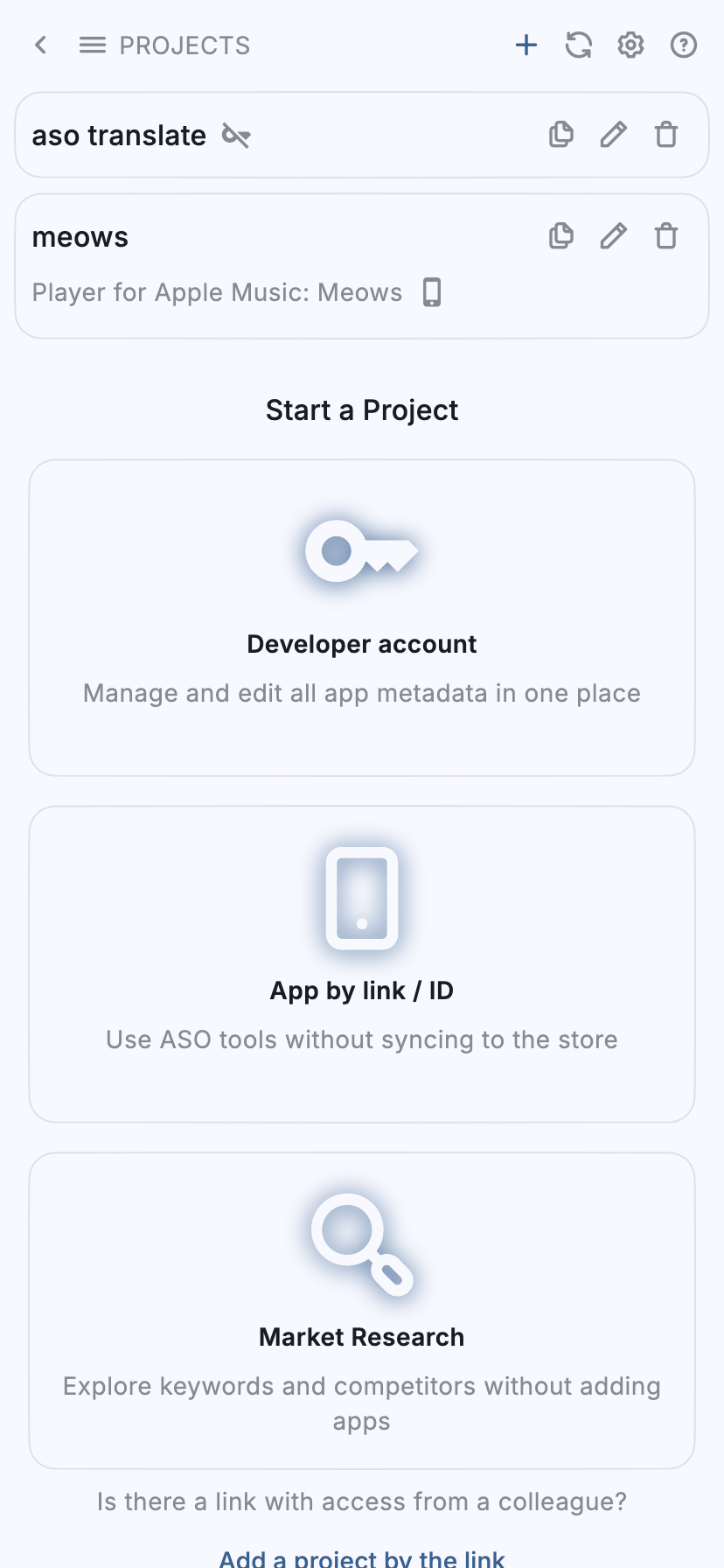Viewport: 724px width, 1568px height.
Task: Delete the meows project with the trash icon
Action: 665,235
